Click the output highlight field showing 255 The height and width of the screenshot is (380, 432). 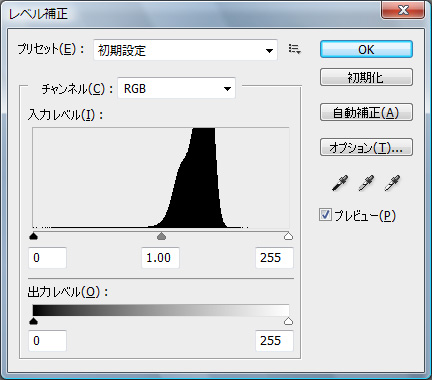point(274,341)
